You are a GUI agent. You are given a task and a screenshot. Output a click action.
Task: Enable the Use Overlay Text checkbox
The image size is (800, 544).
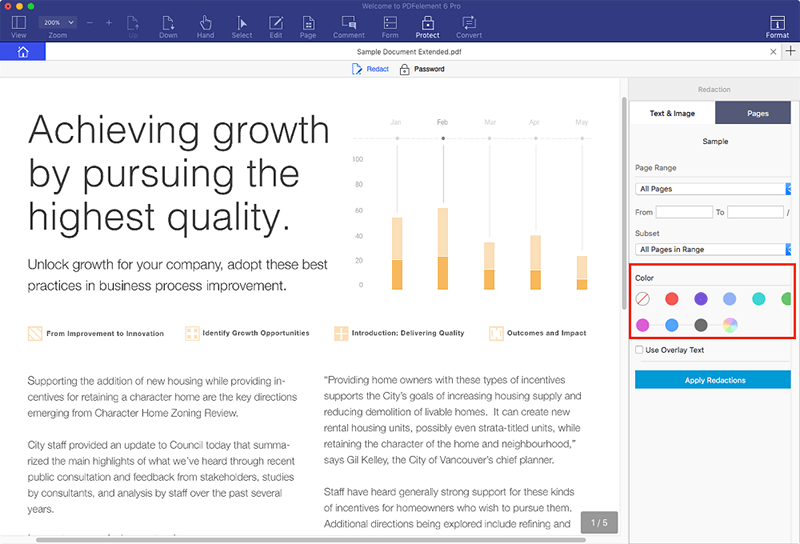coord(640,350)
